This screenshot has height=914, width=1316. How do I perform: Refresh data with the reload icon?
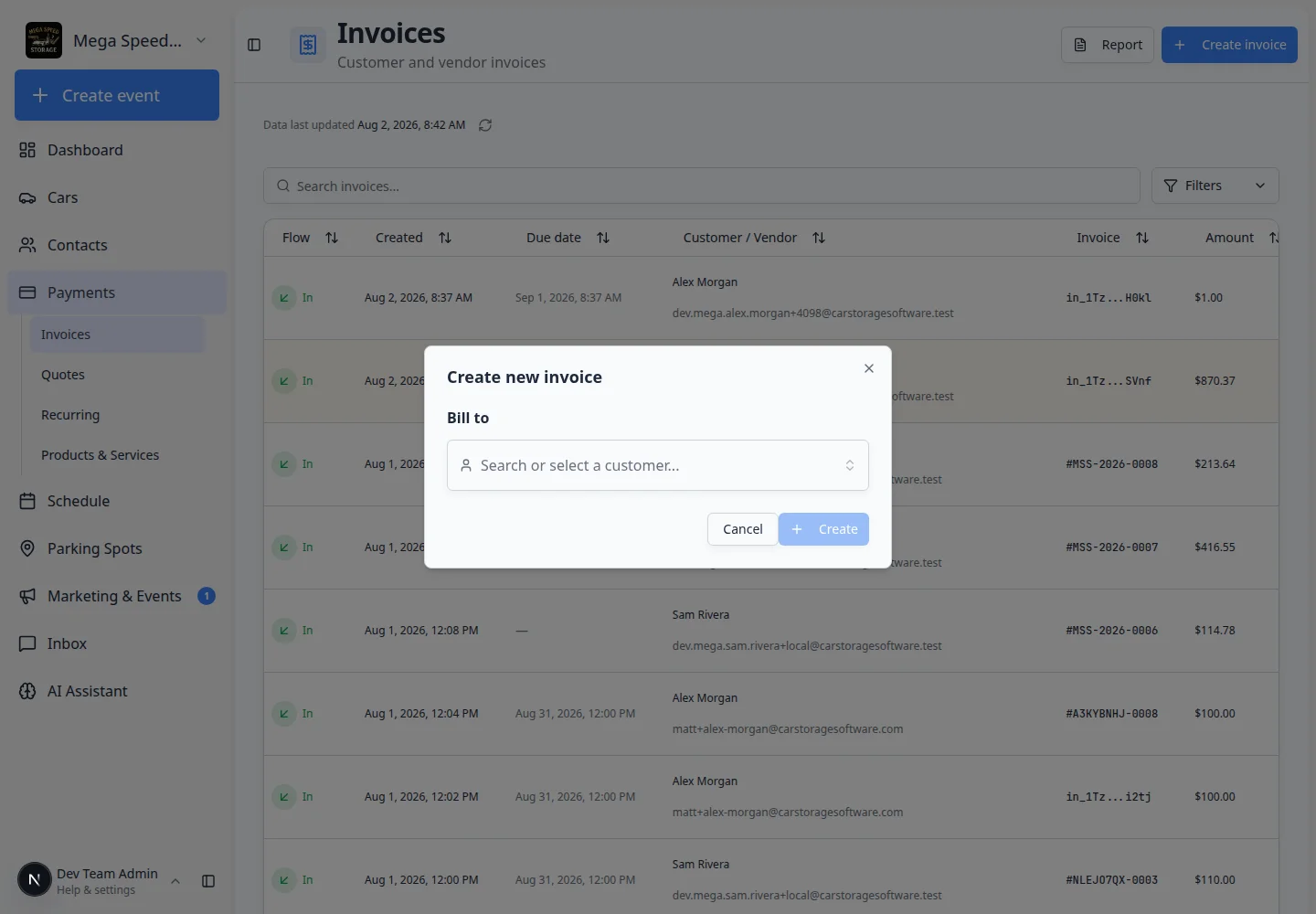pyautogui.click(x=485, y=125)
